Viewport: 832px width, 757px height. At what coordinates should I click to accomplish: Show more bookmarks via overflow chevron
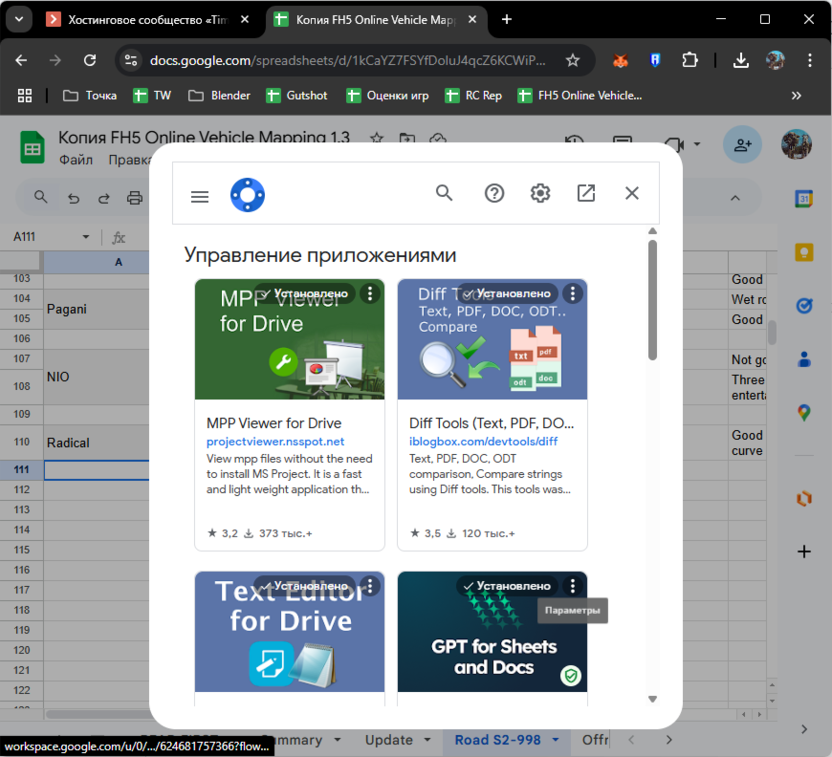[796, 96]
